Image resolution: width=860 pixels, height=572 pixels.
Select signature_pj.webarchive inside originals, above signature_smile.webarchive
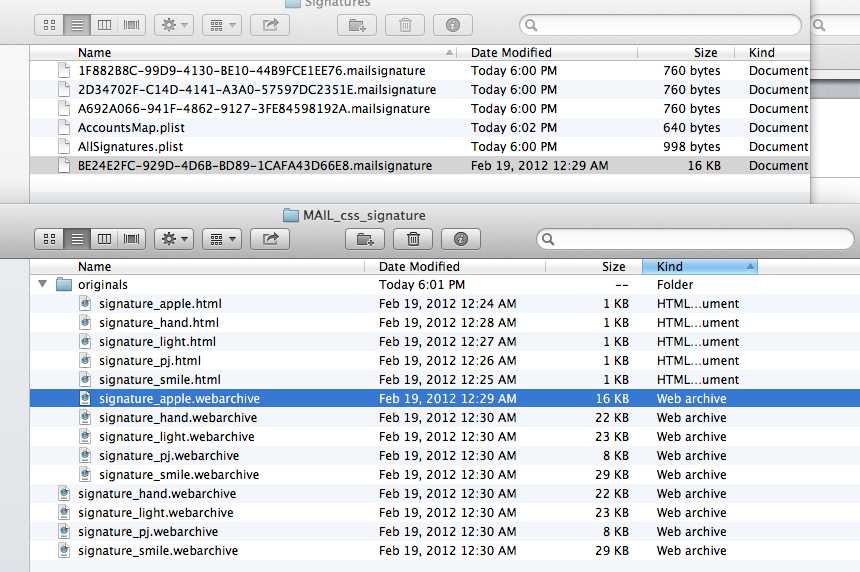click(445, 456)
